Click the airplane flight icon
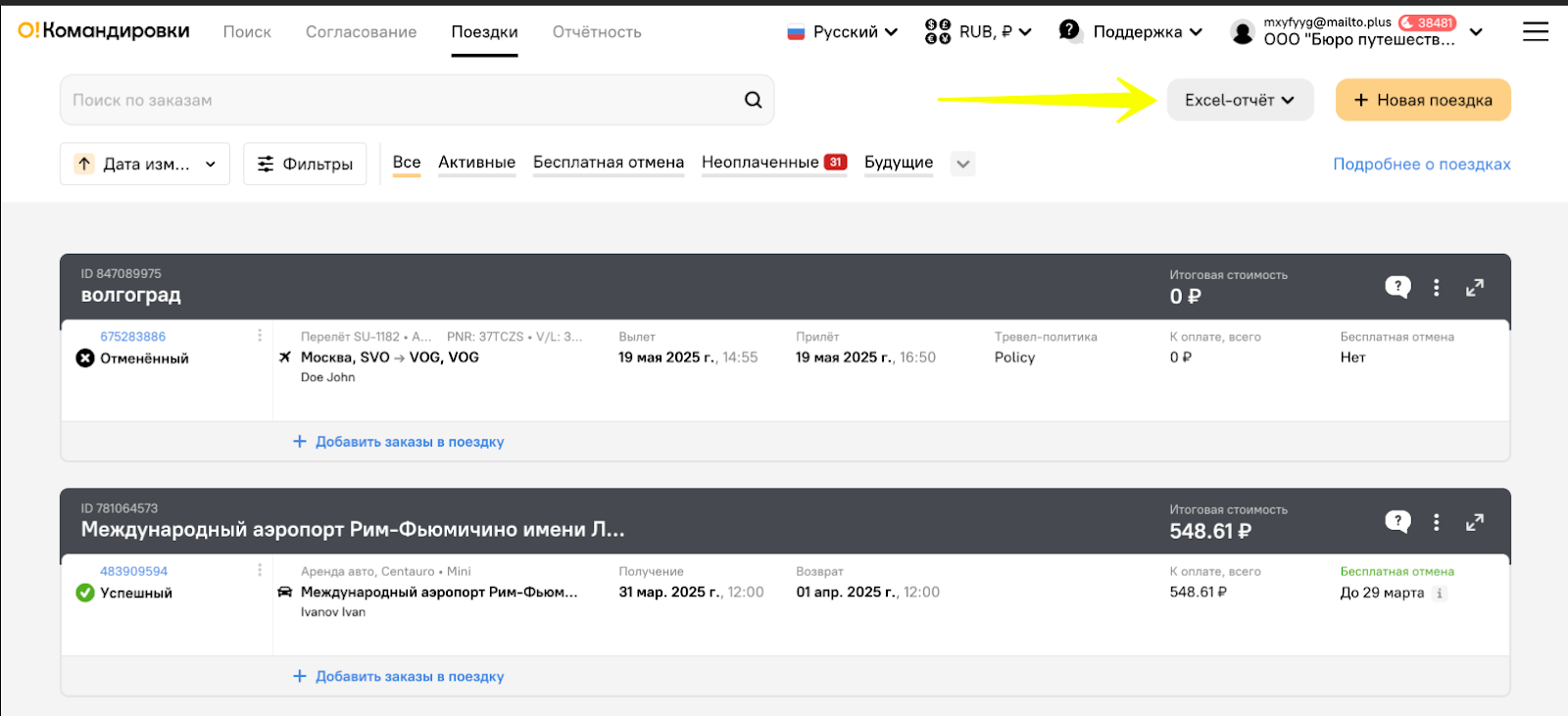 pos(285,357)
